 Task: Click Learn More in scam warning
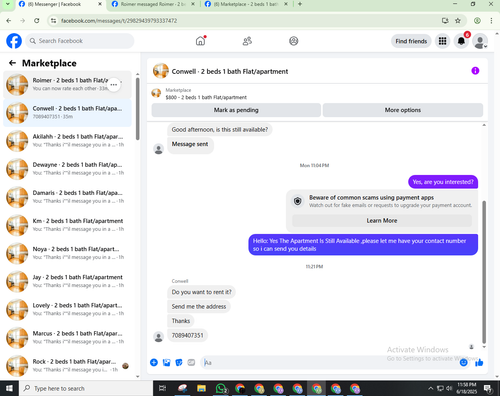click(x=382, y=221)
